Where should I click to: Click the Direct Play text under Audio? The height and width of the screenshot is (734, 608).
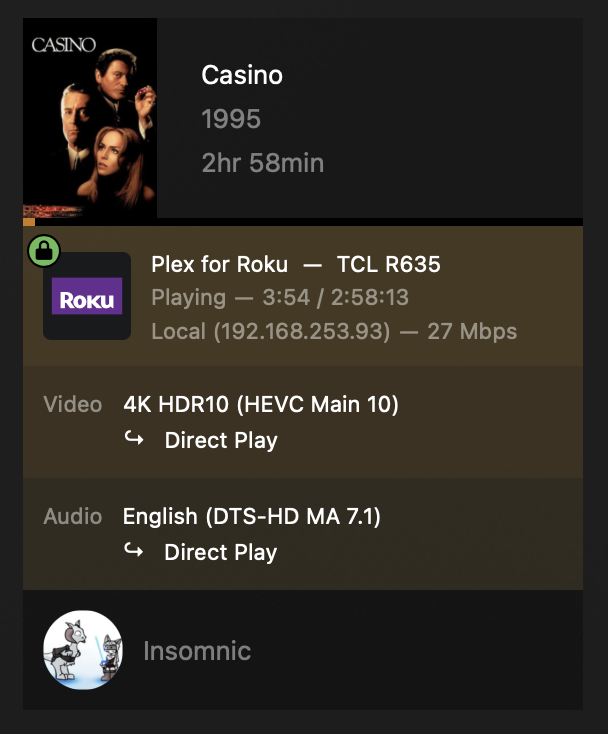click(x=221, y=552)
